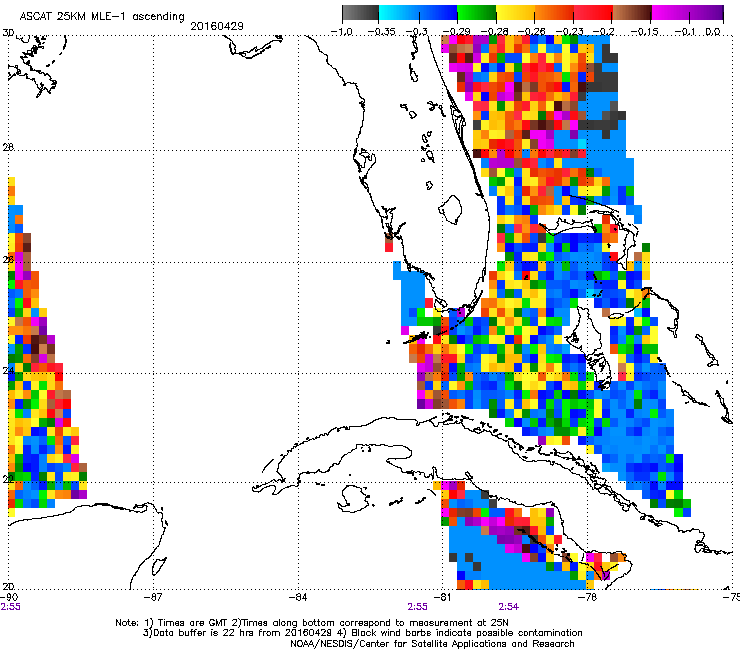
Task: Click the '-0.15' color scale label
Action: [645, 32]
